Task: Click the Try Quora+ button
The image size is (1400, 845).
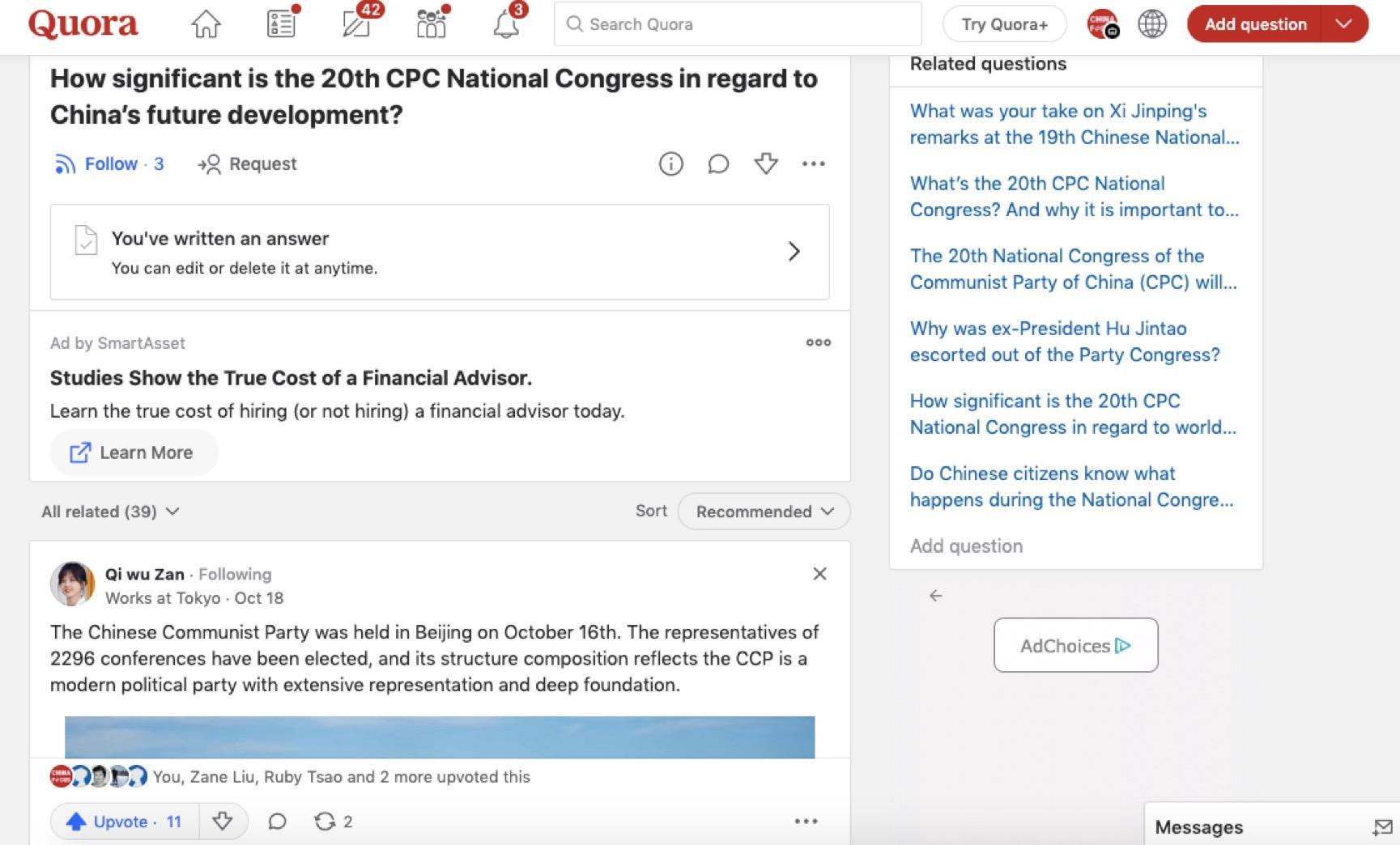Action: click(1004, 24)
